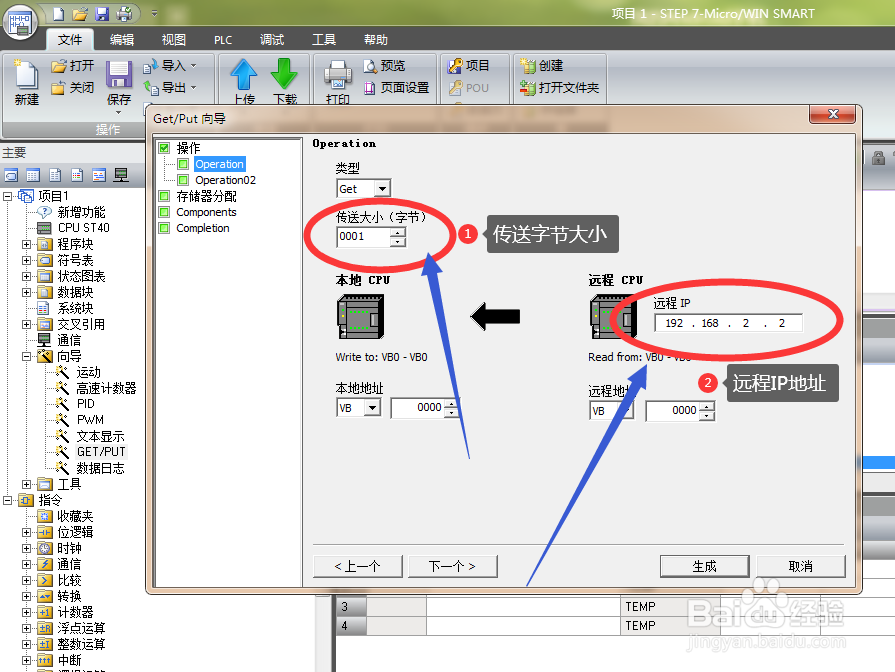The height and width of the screenshot is (672, 895).
Task: Click the local address 0000 offset field
Action: [x=418, y=408]
